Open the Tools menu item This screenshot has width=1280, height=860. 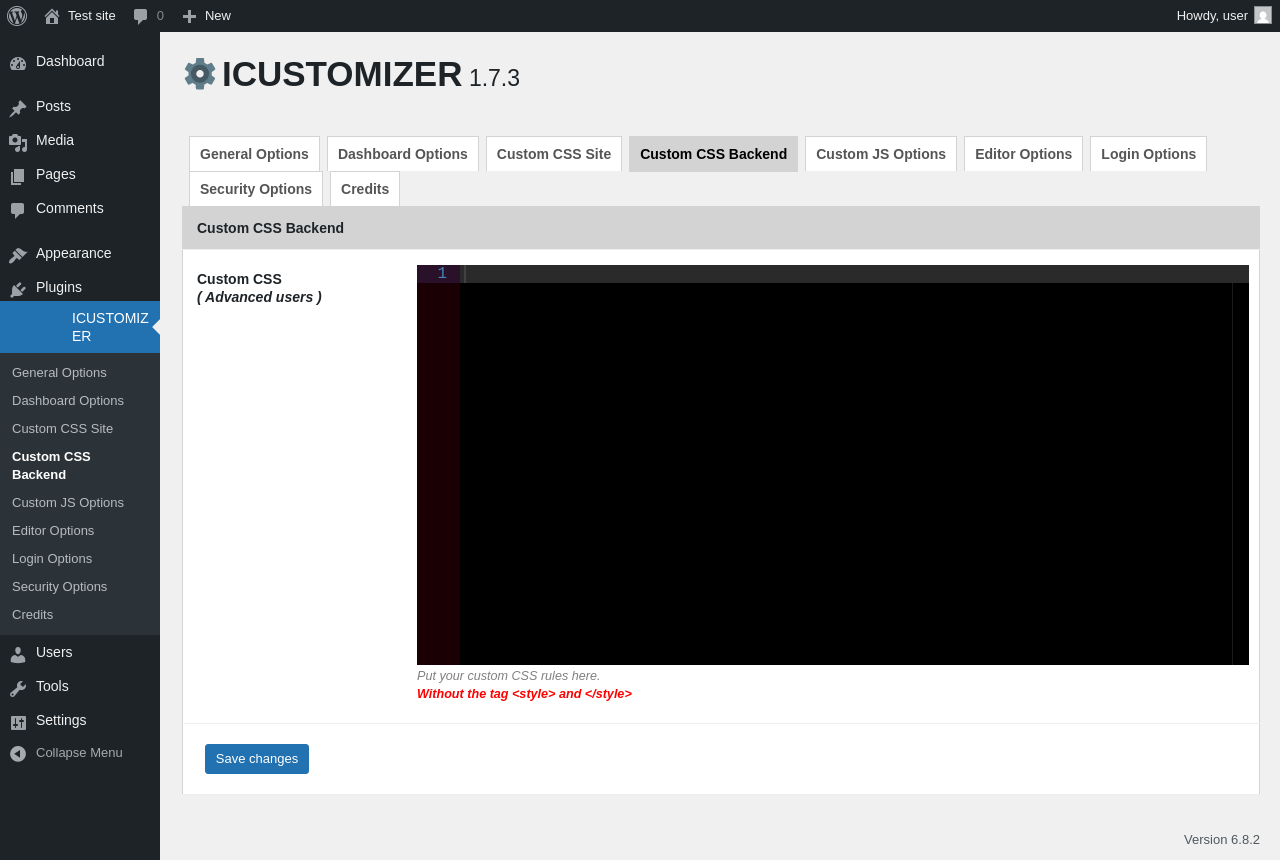[80, 687]
